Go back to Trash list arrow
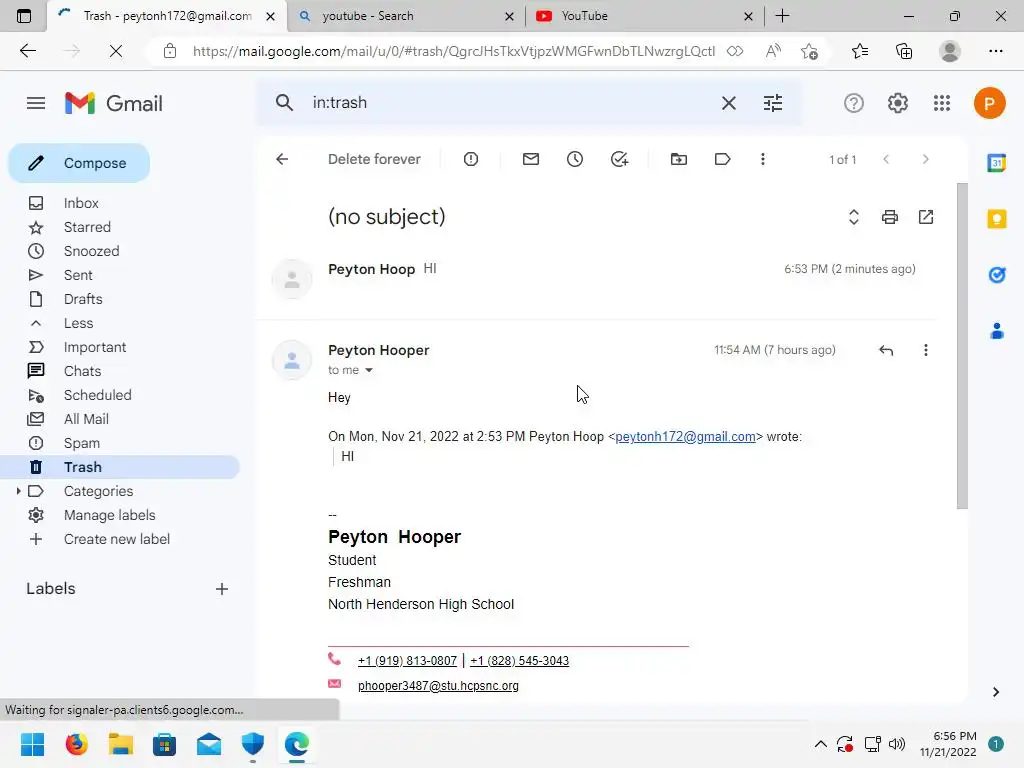 click(282, 159)
